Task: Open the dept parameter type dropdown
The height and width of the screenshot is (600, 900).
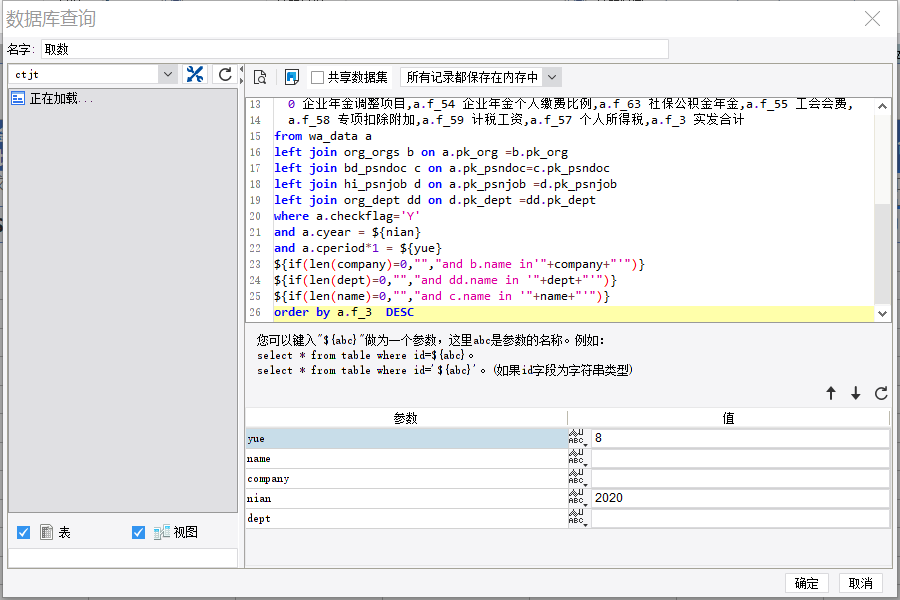Action: tap(577, 518)
